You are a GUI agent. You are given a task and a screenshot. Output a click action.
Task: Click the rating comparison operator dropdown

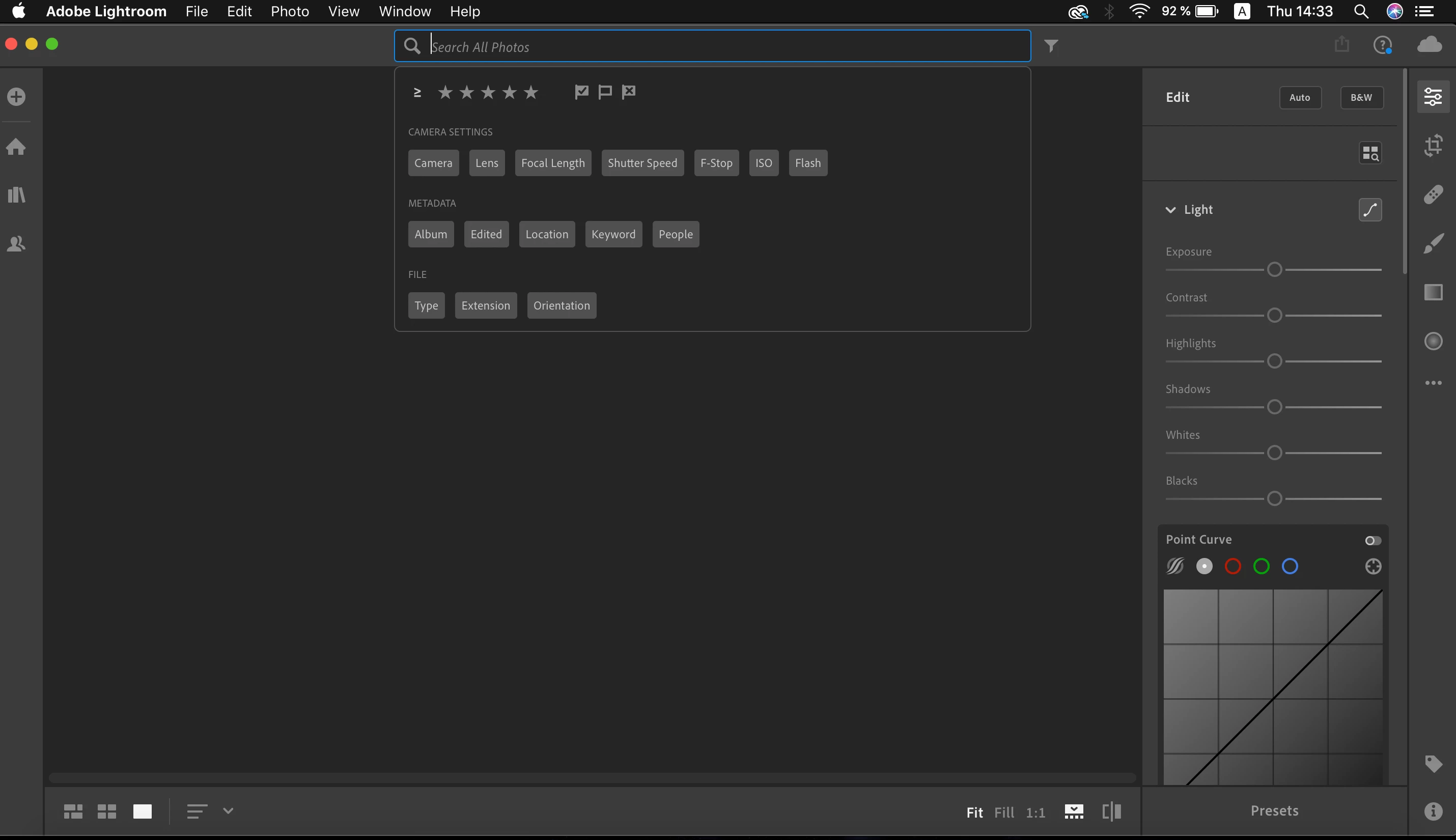(417, 92)
